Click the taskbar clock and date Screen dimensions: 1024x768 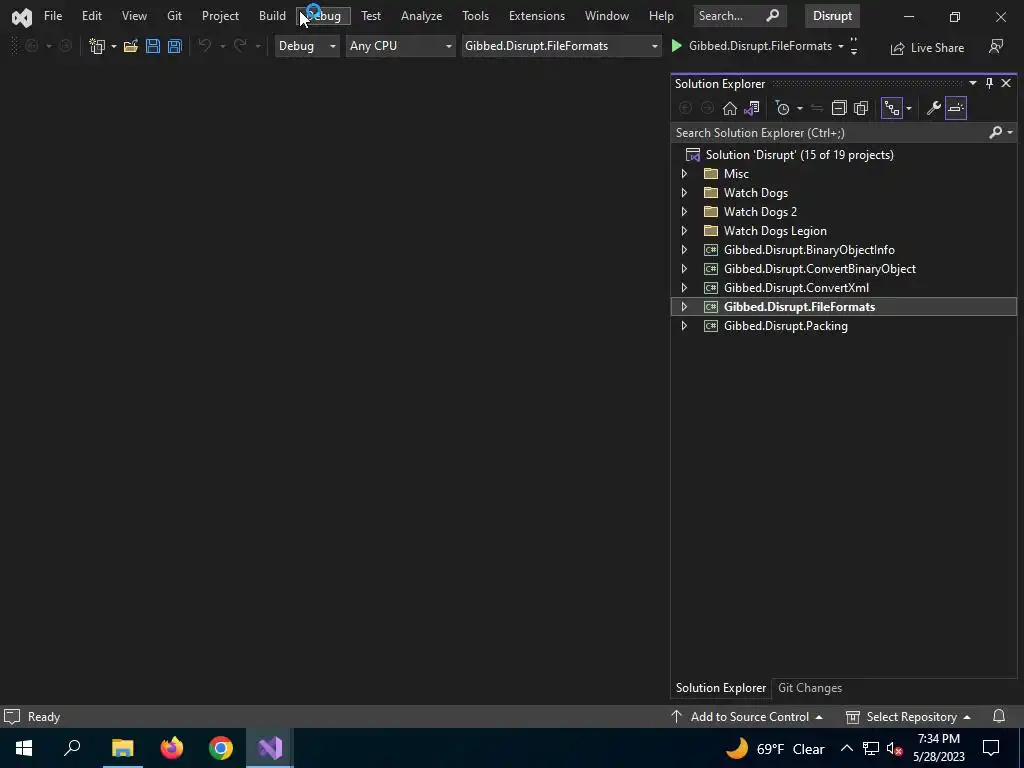[x=938, y=748]
